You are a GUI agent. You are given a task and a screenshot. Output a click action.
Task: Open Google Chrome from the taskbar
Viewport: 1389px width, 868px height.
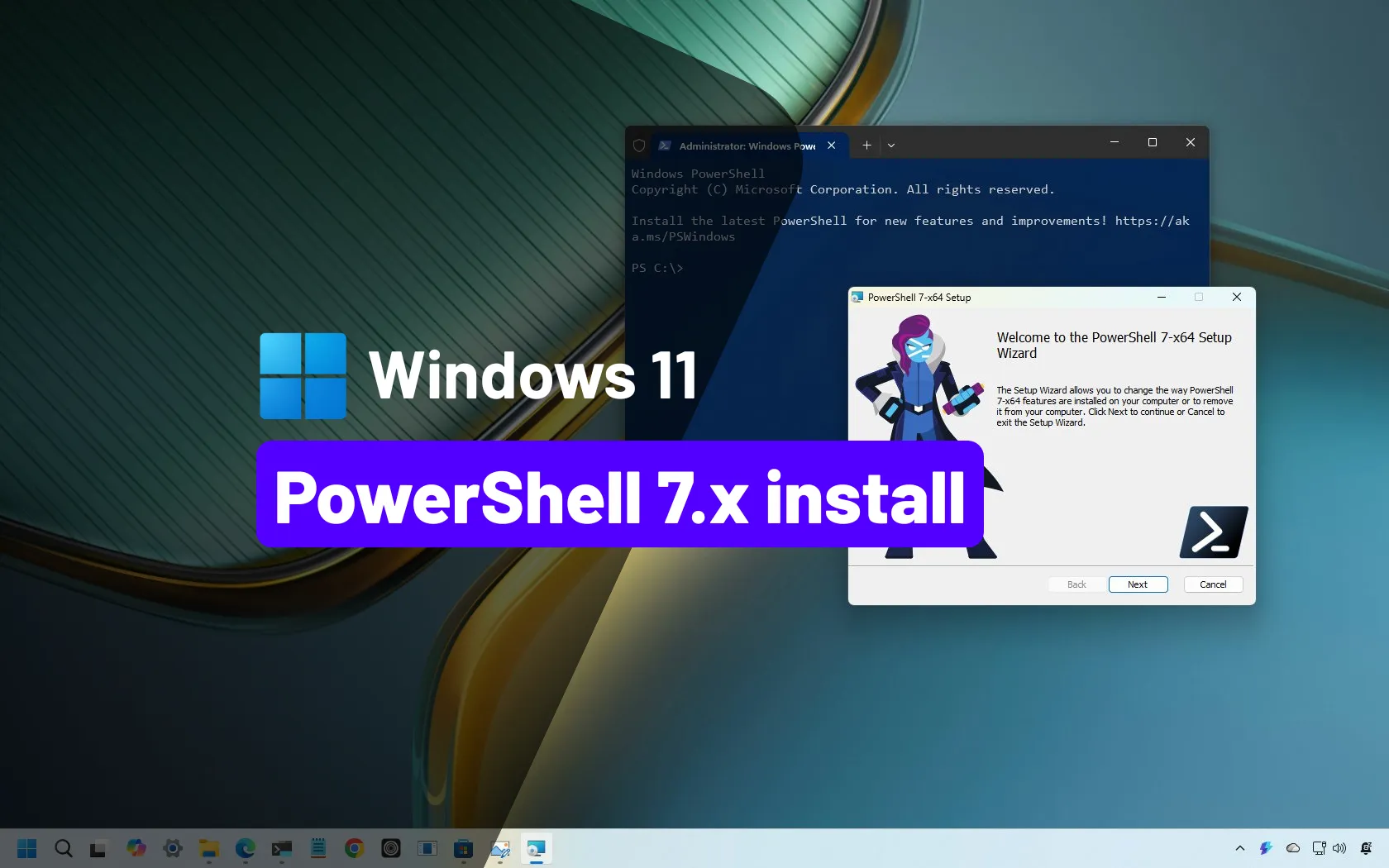coord(355,848)
